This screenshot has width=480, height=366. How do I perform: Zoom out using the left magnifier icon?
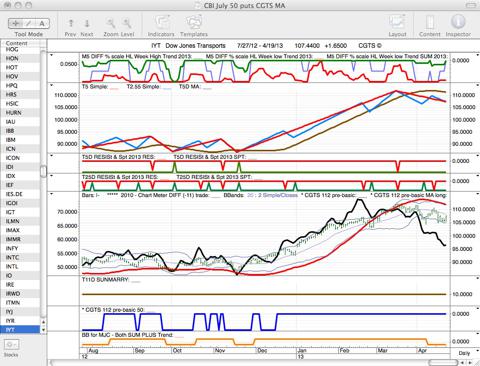(111, 23)
